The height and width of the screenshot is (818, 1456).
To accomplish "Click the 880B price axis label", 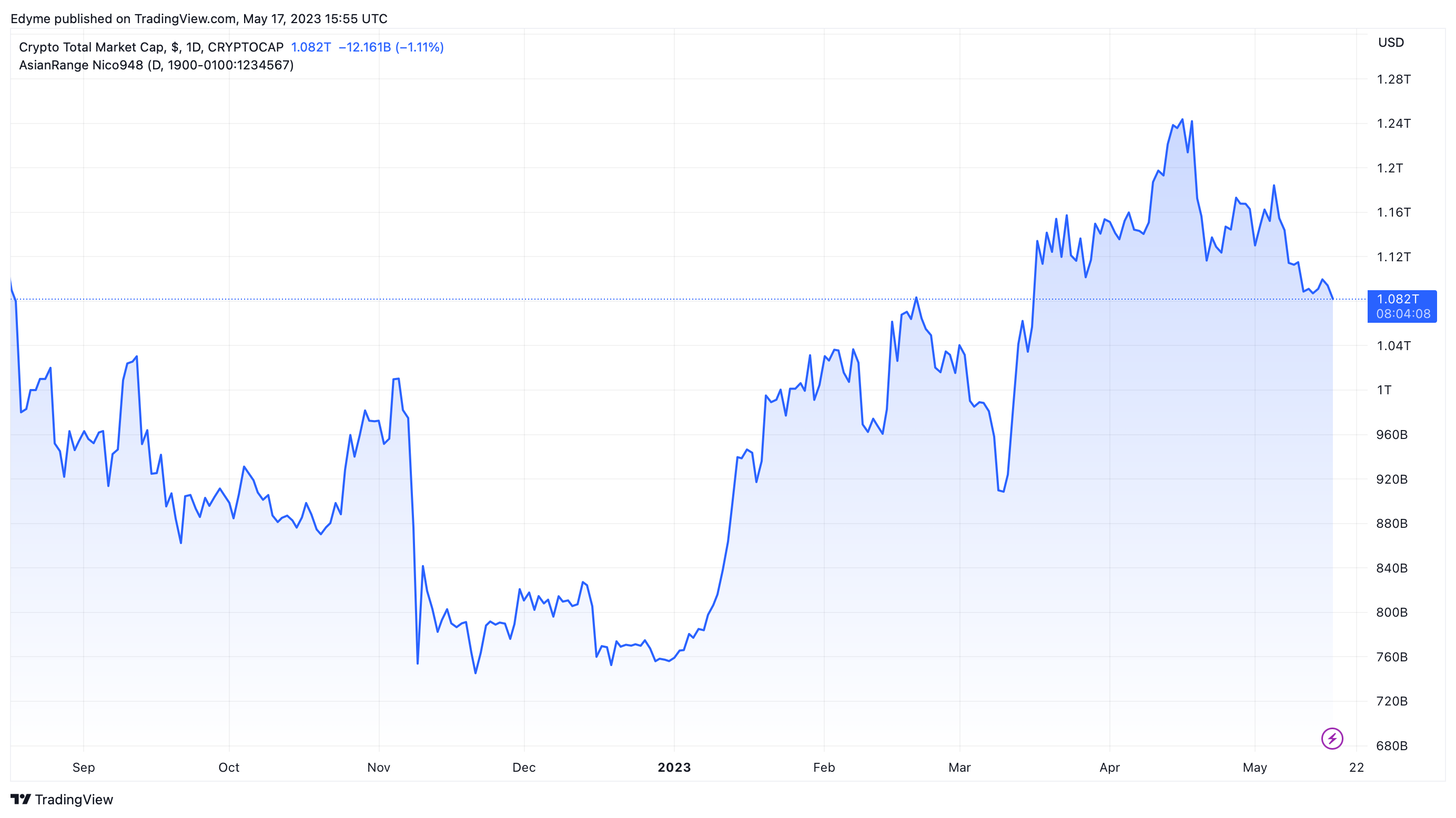I will (1392, 523).
